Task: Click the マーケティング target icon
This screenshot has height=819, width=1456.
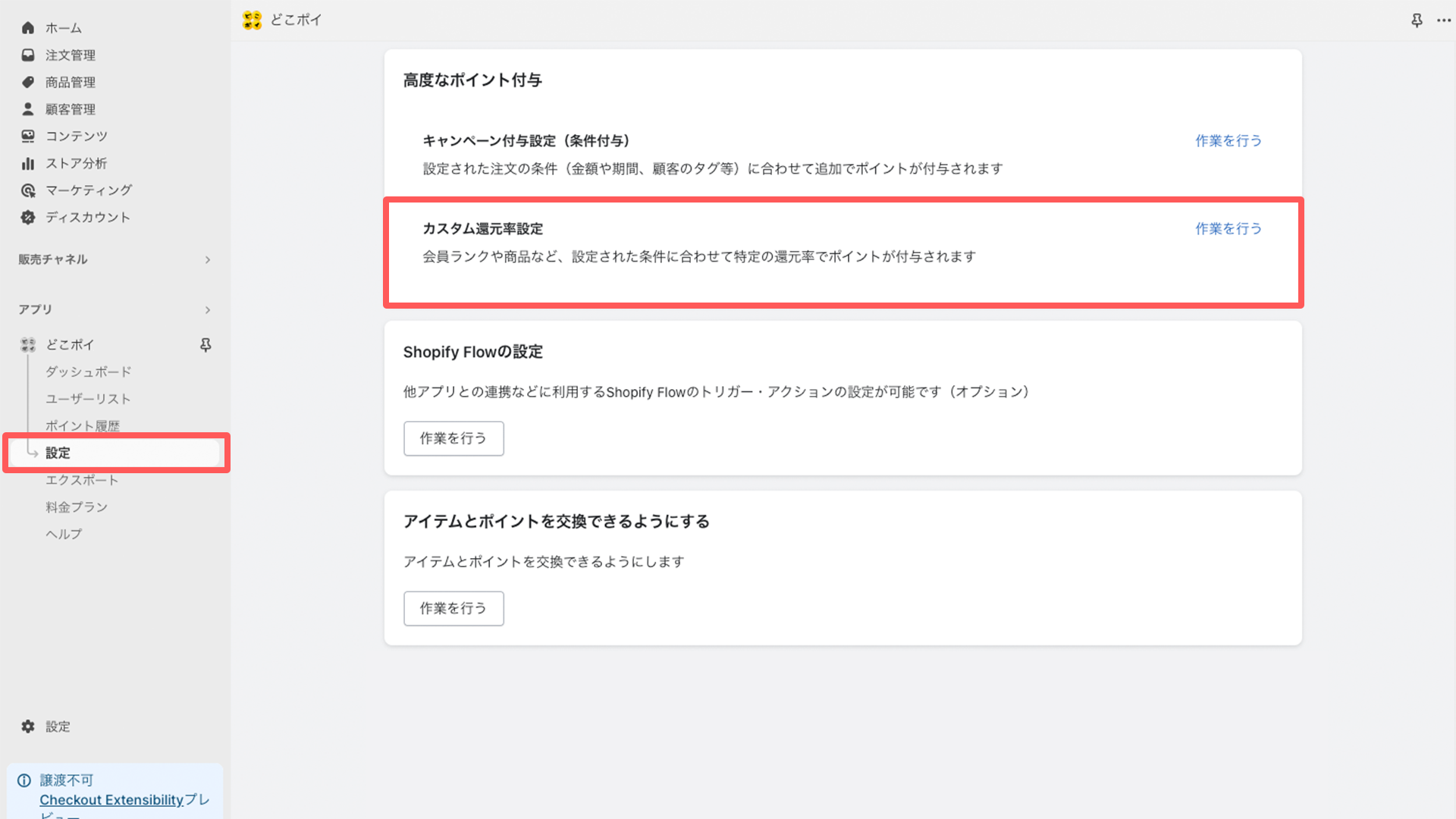Action: point(28,190)
